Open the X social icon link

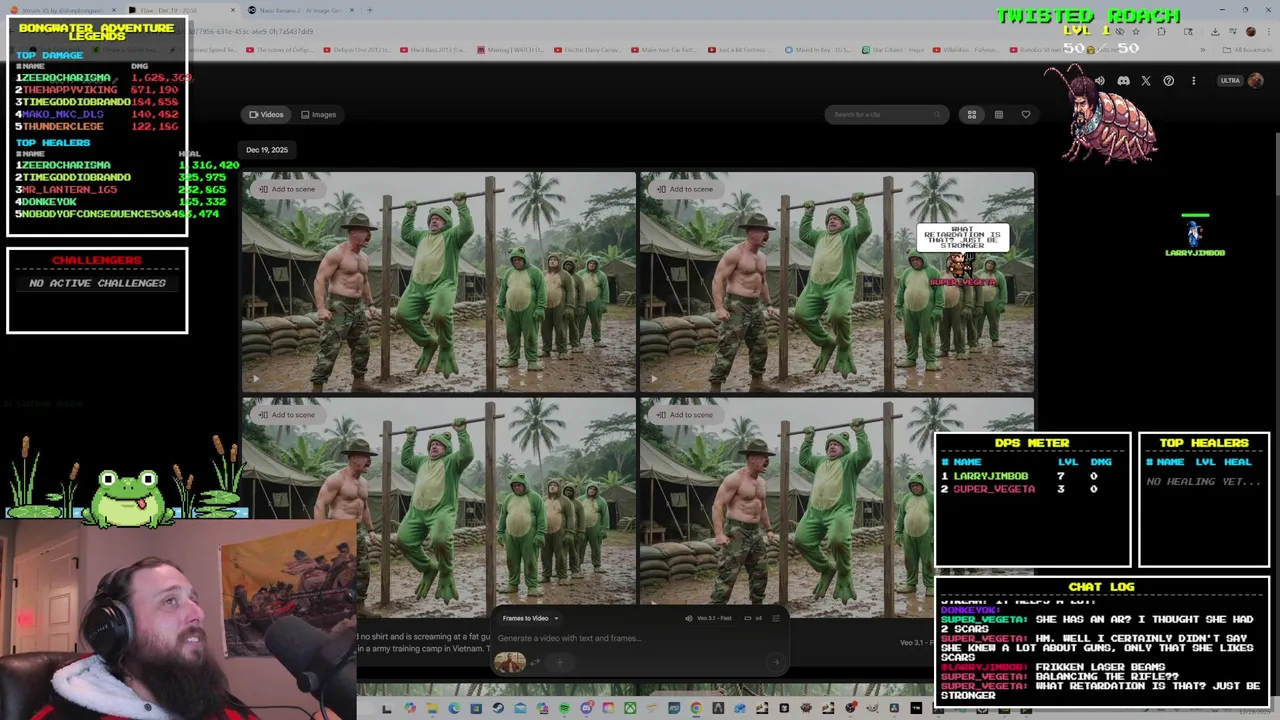[x=1146, y=81]
